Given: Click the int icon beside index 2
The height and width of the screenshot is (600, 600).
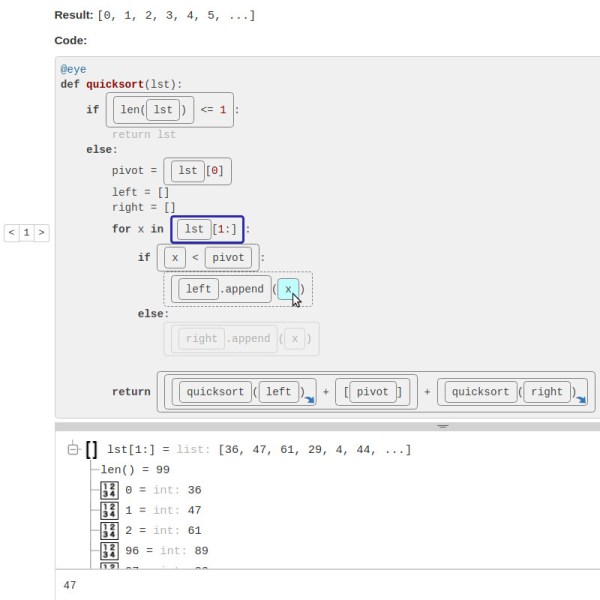Looking at the screenshot, I should tap(109, 530).
